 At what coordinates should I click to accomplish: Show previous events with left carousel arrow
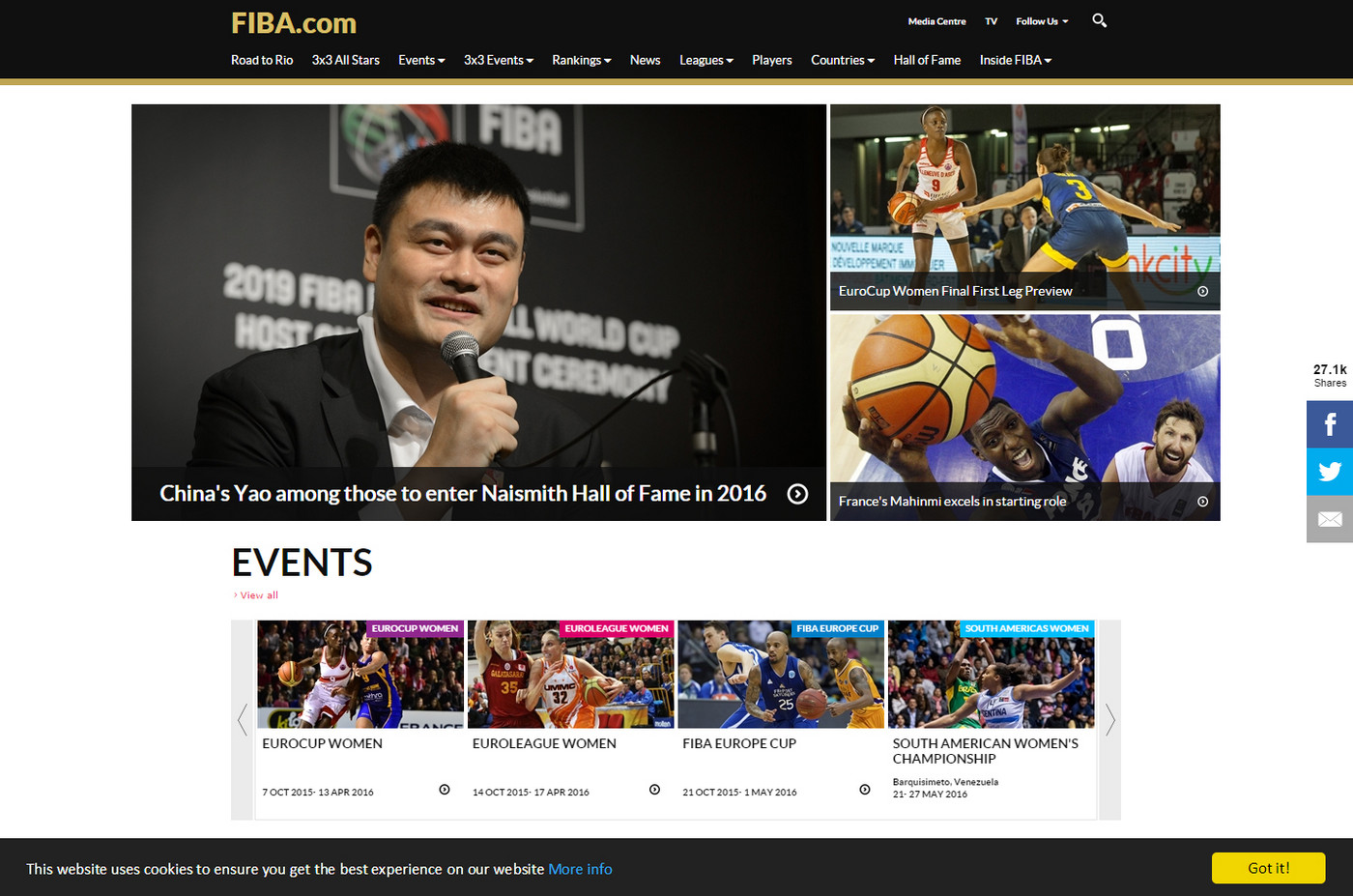click(x=243, y=720)
